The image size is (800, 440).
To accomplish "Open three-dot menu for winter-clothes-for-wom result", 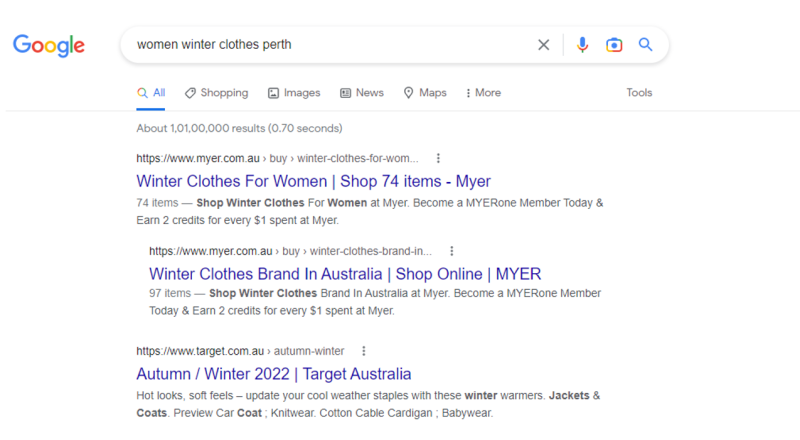I will (x=438, y=158).
